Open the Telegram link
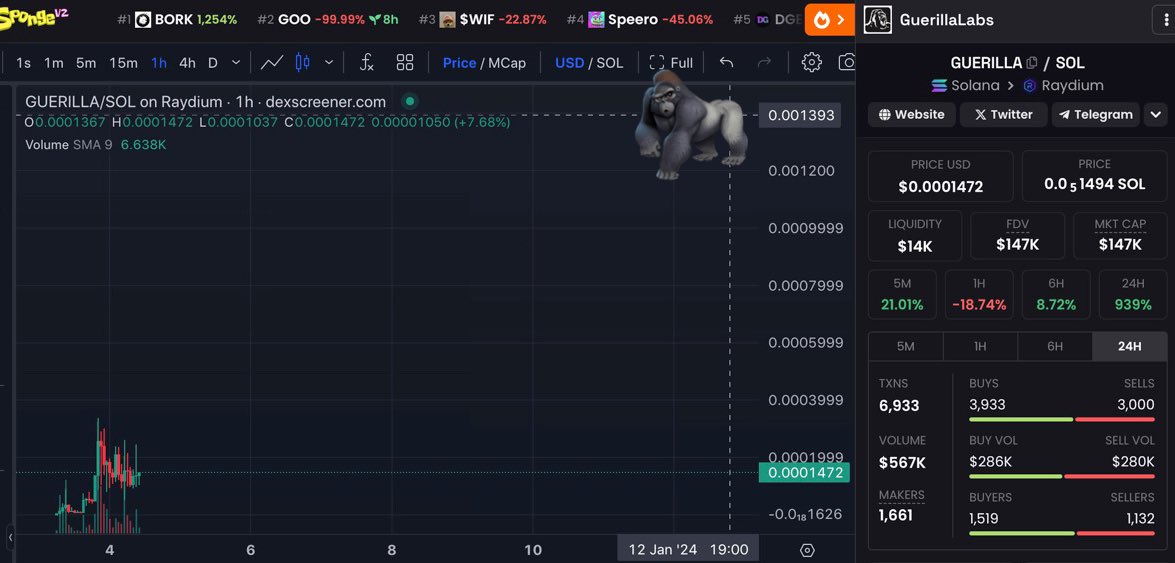Screen dimensions: 1175x563 point(1096,115)
